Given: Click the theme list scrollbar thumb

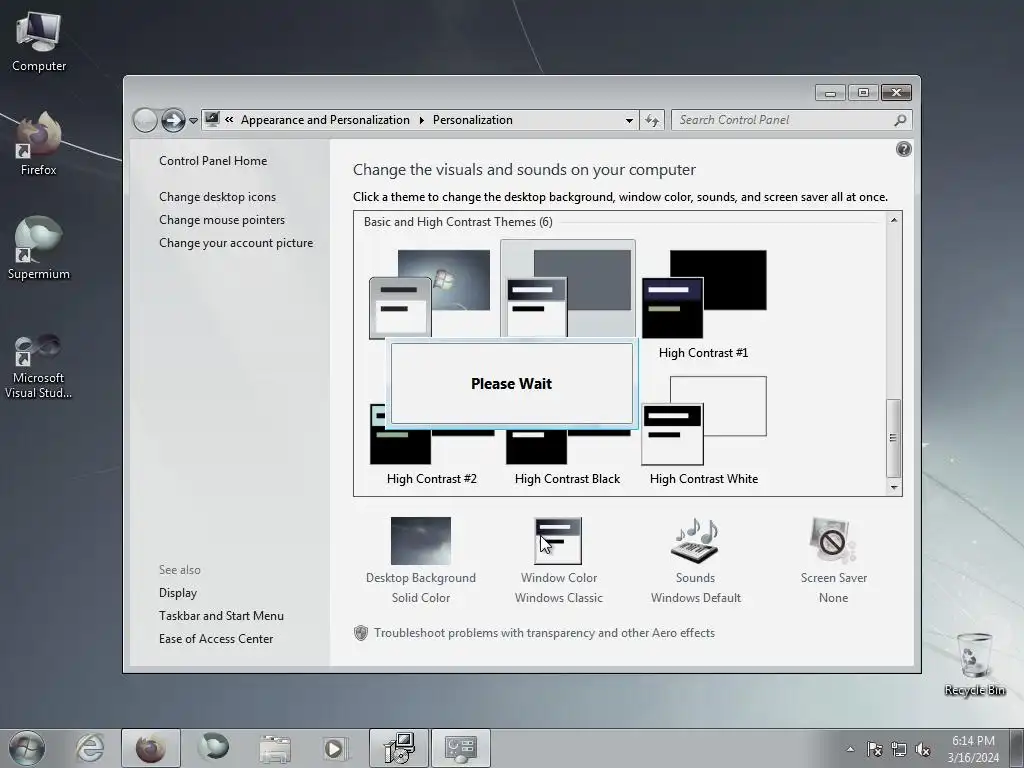Looking at the screenshot, I should coord(893,438).
